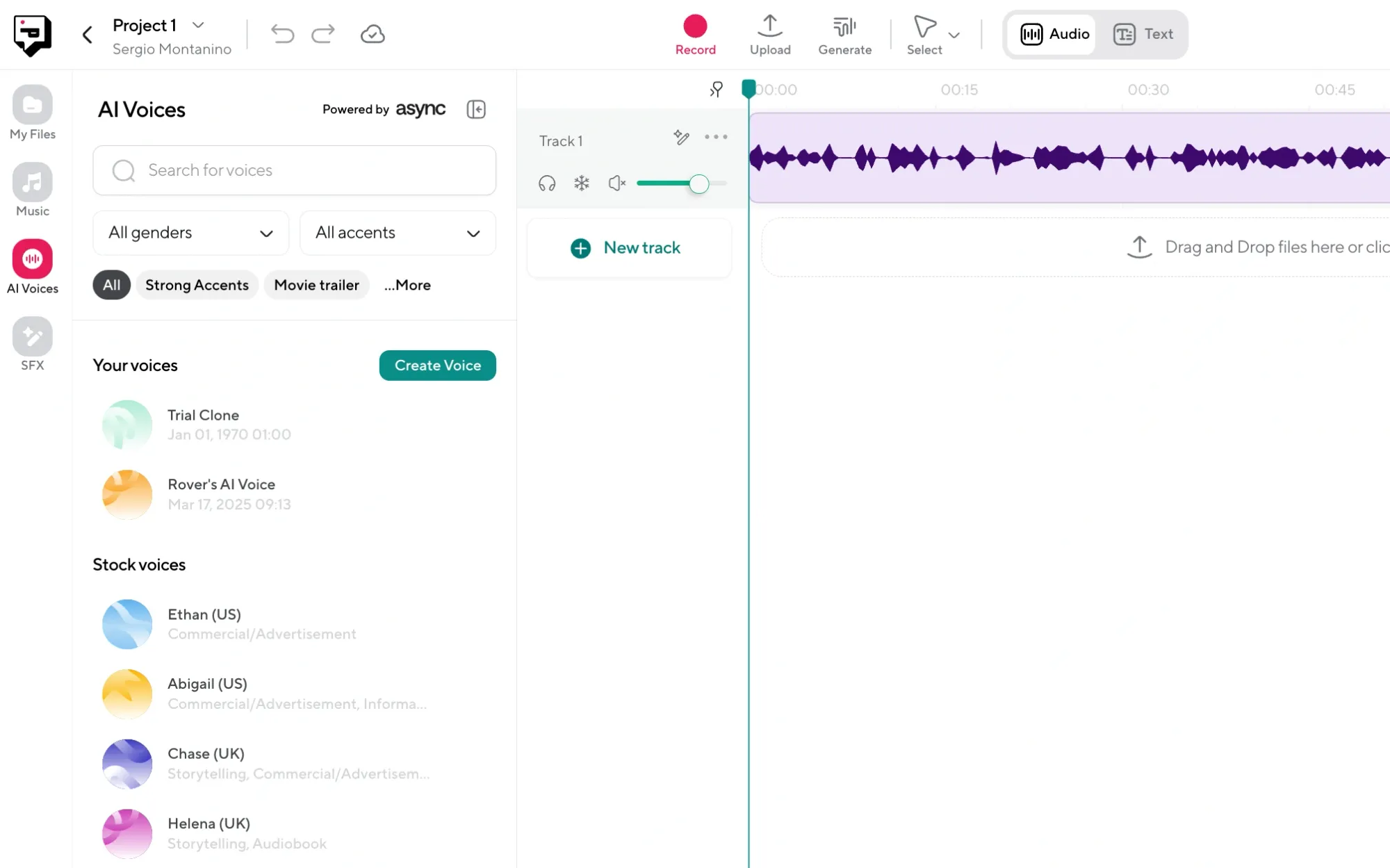Switch to the Text view tab

point(1144,34)
